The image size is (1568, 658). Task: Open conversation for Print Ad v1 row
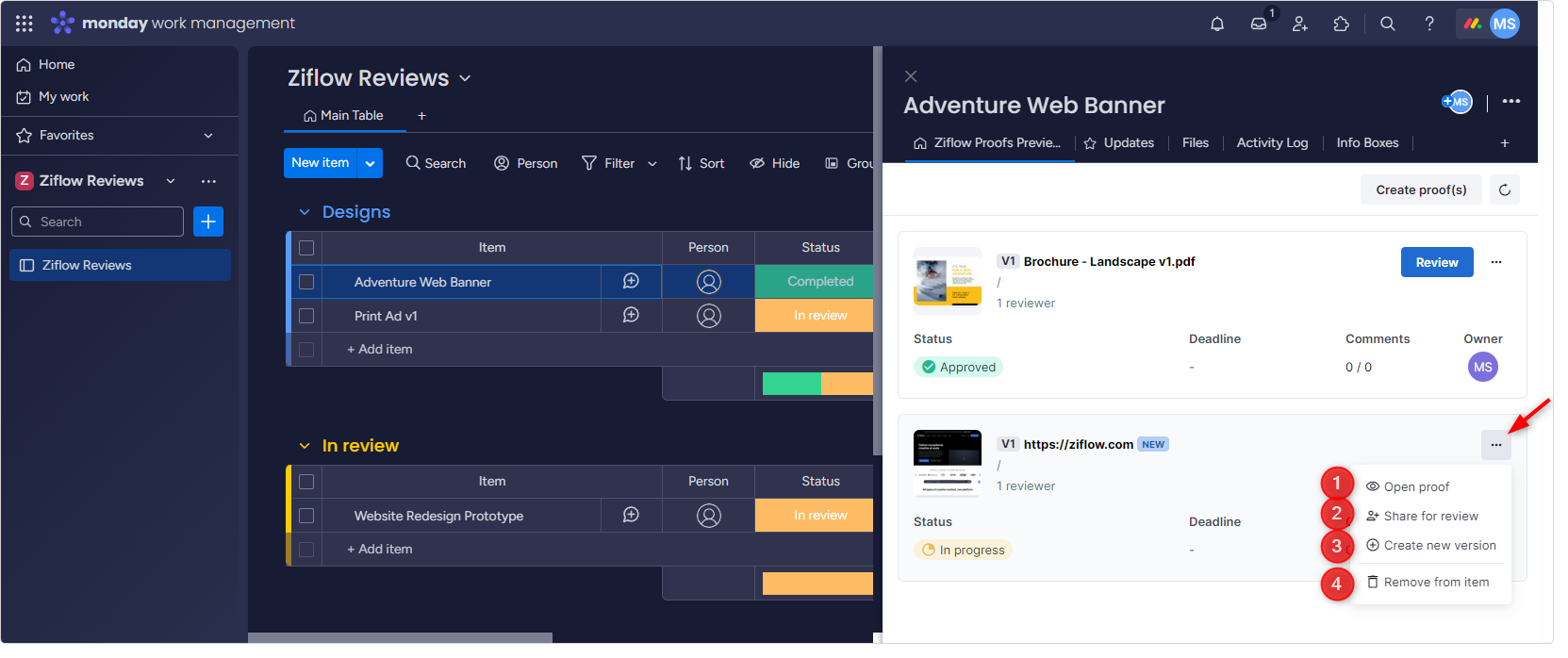631,315
